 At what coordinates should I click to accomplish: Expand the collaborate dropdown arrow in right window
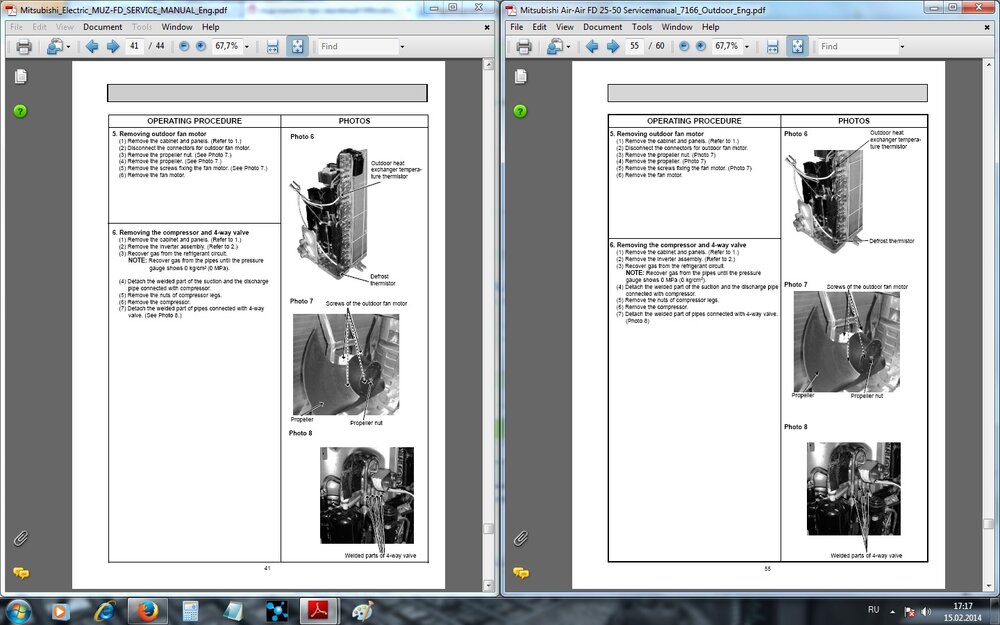pyautogui.click(x=569, y=47)
